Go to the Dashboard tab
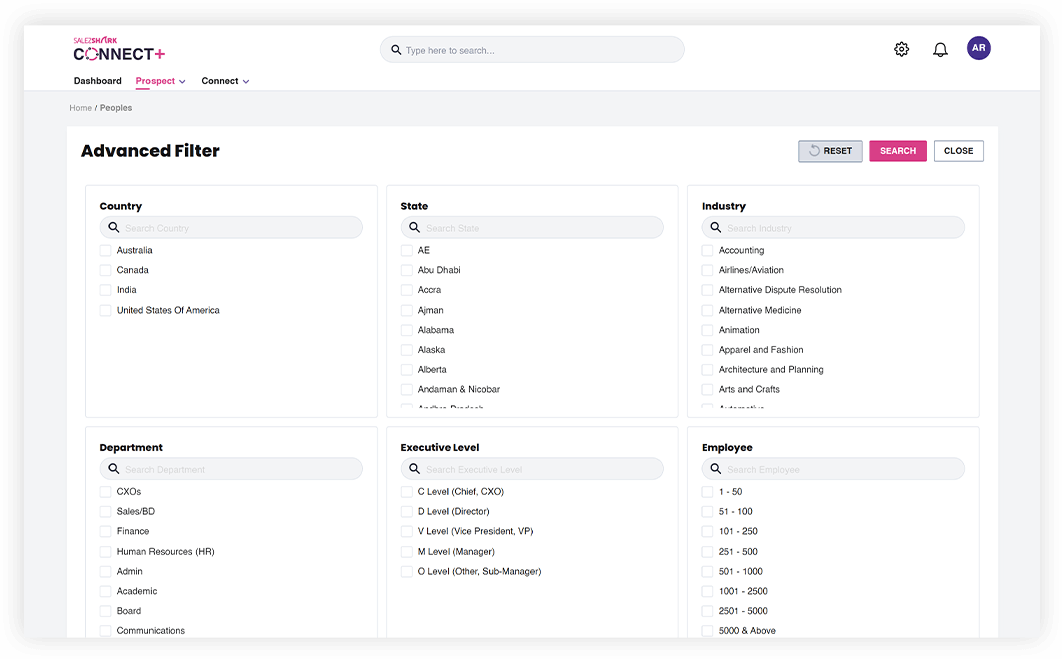Screen dimensions: 1062x659 coord(97,81)
